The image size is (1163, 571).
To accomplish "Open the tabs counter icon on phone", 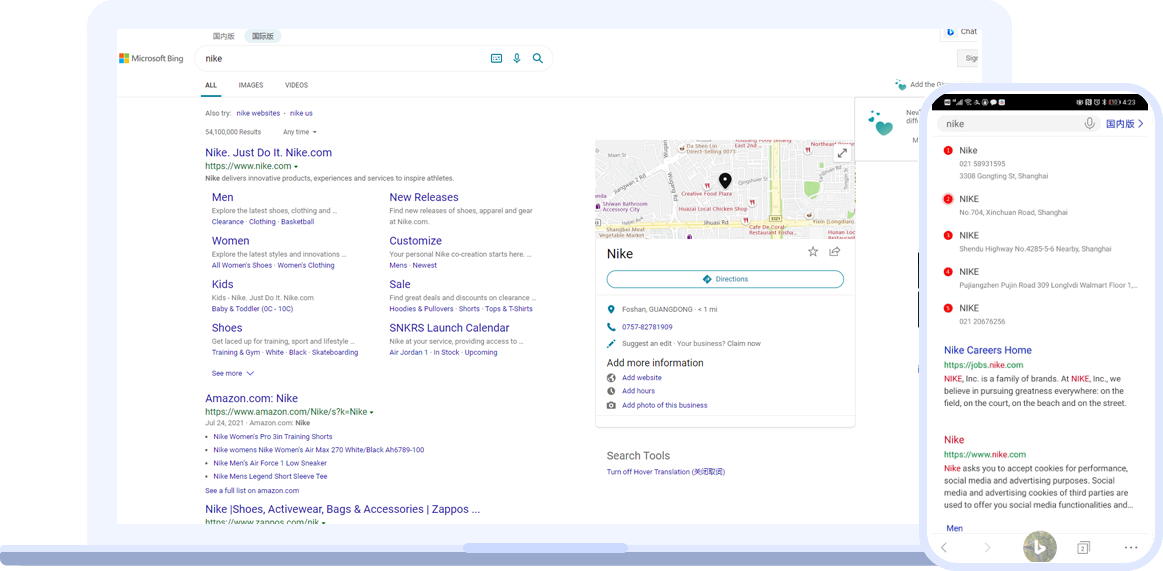I will point(1083,548).
